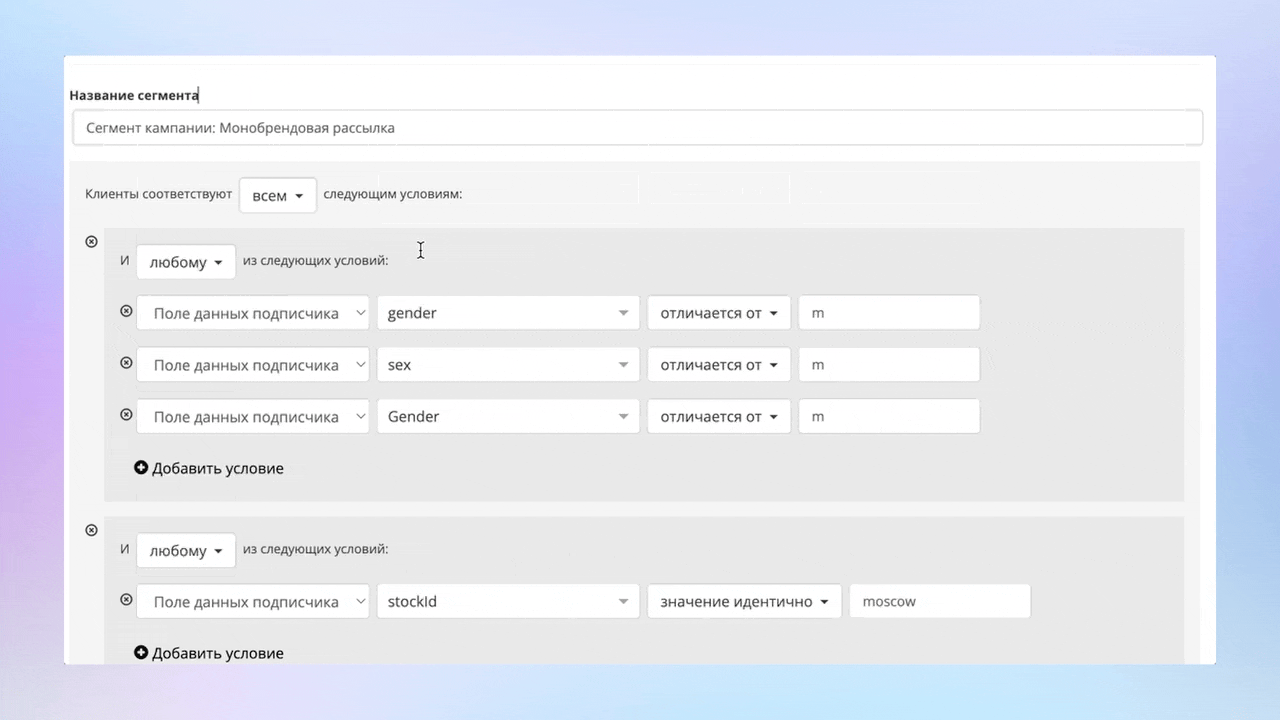This screenshot has height=720, width=1280.
Task: Open the 'всем' match dropdown
Action: click(277, 196)
